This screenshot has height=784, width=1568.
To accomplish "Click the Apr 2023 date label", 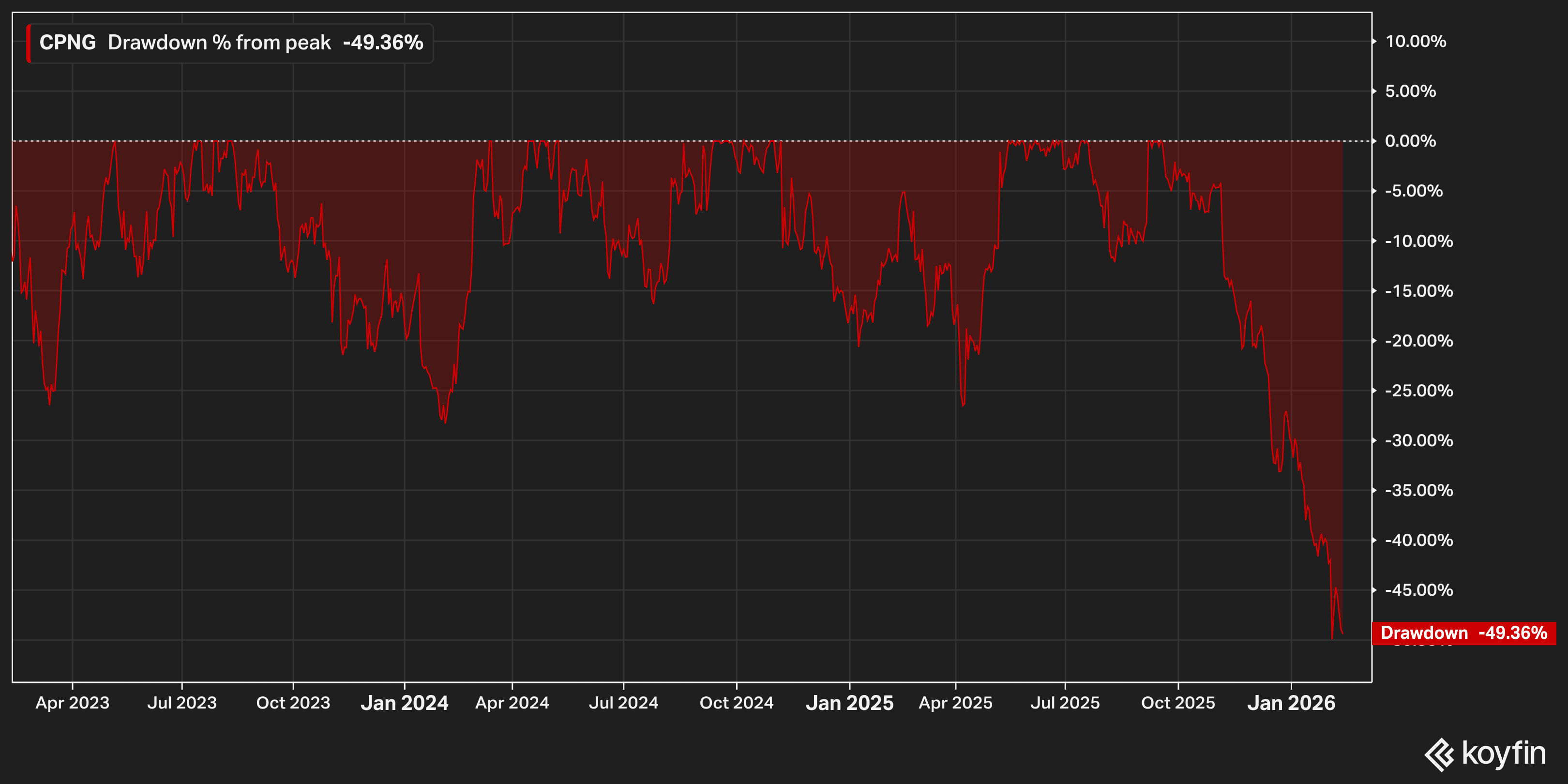I will 73,703.
